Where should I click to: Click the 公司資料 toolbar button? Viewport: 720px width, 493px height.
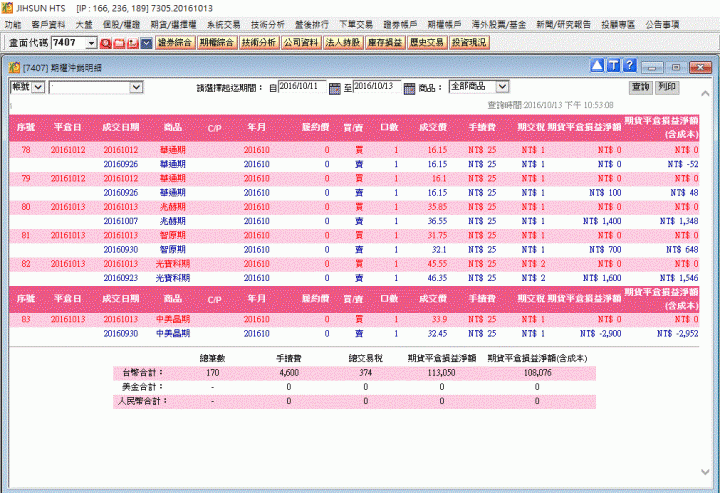point(301,43)
